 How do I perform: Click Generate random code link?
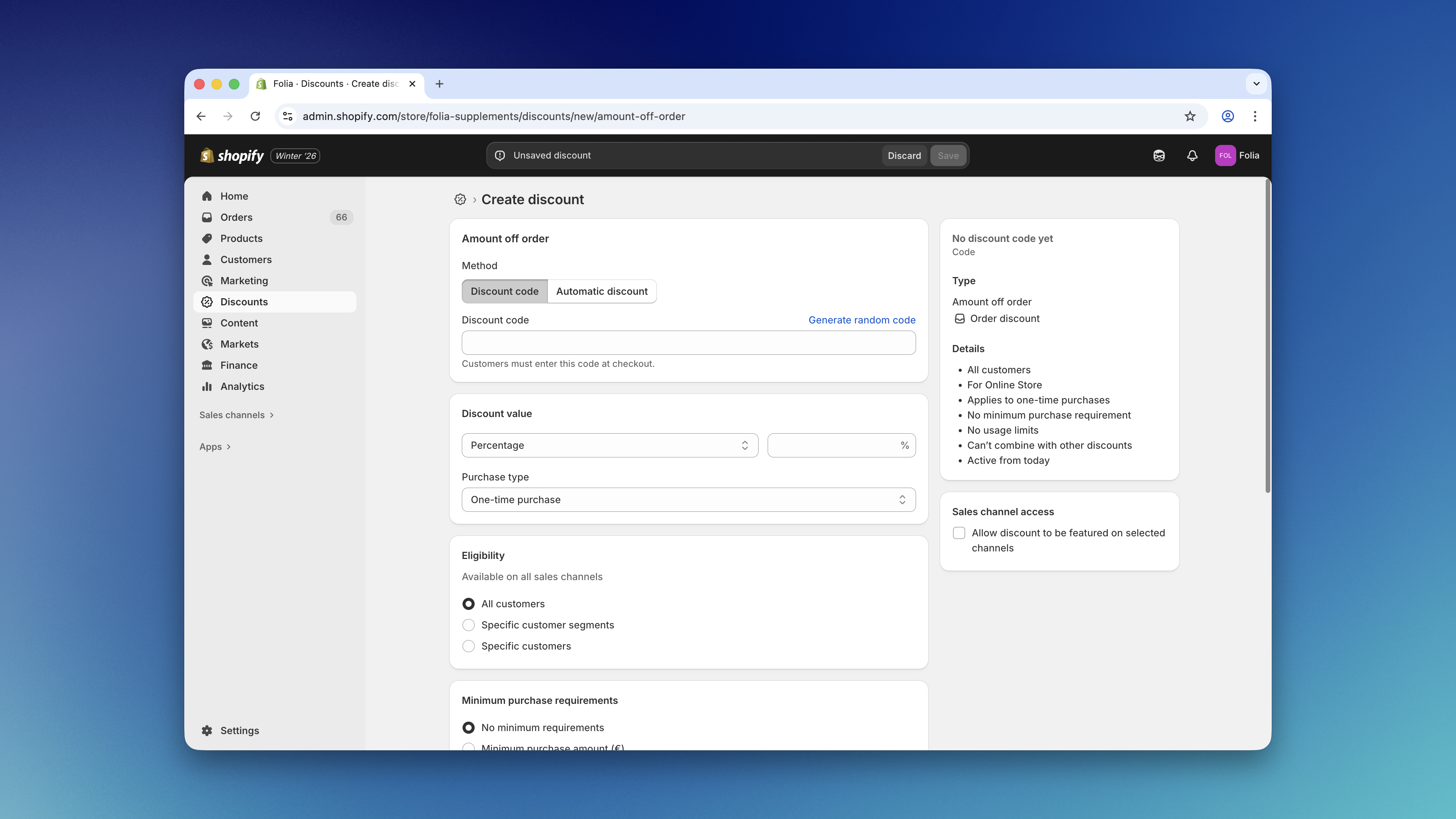coord(861,320)
